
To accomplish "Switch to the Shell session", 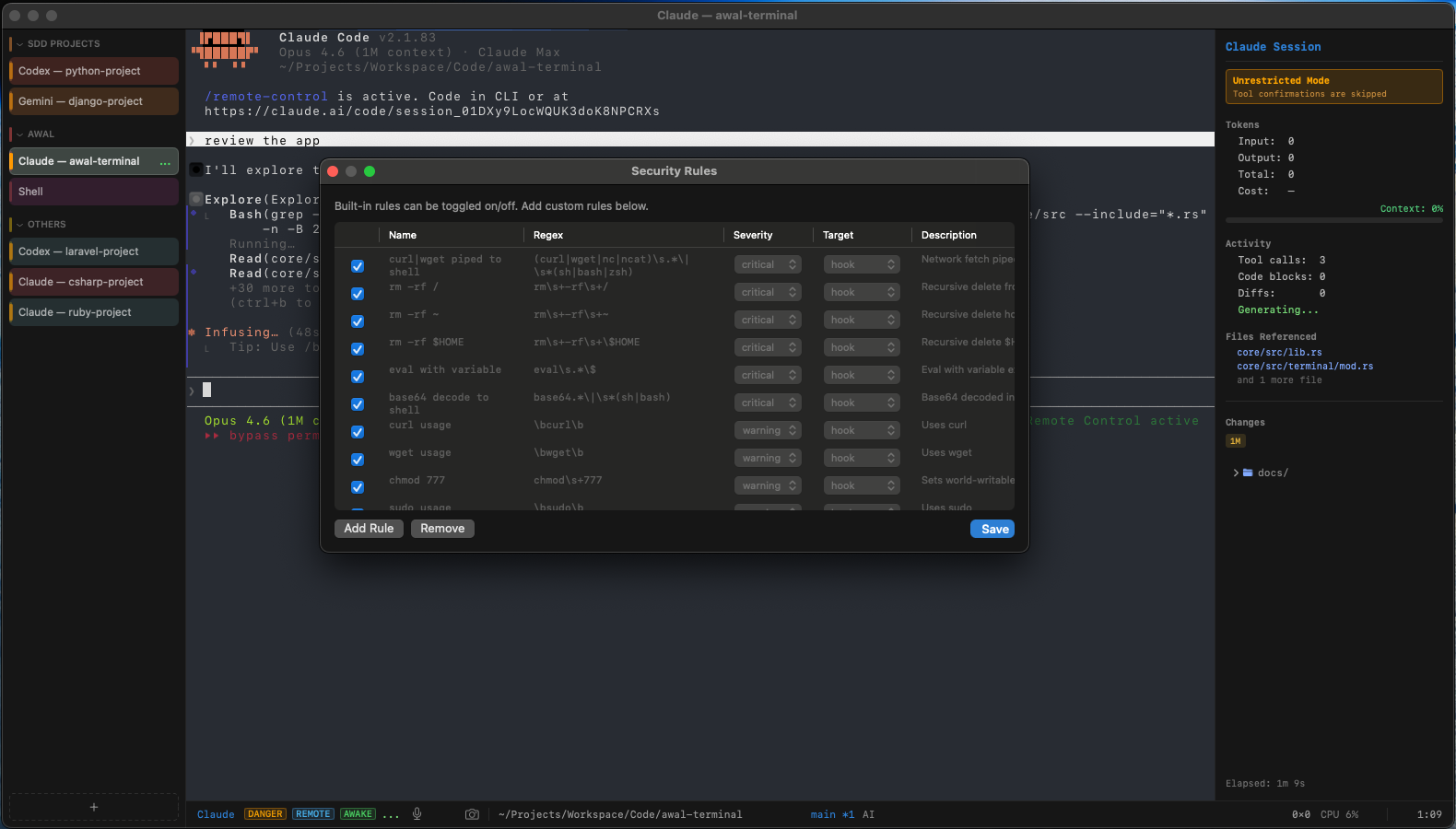I will pos(94,192).
